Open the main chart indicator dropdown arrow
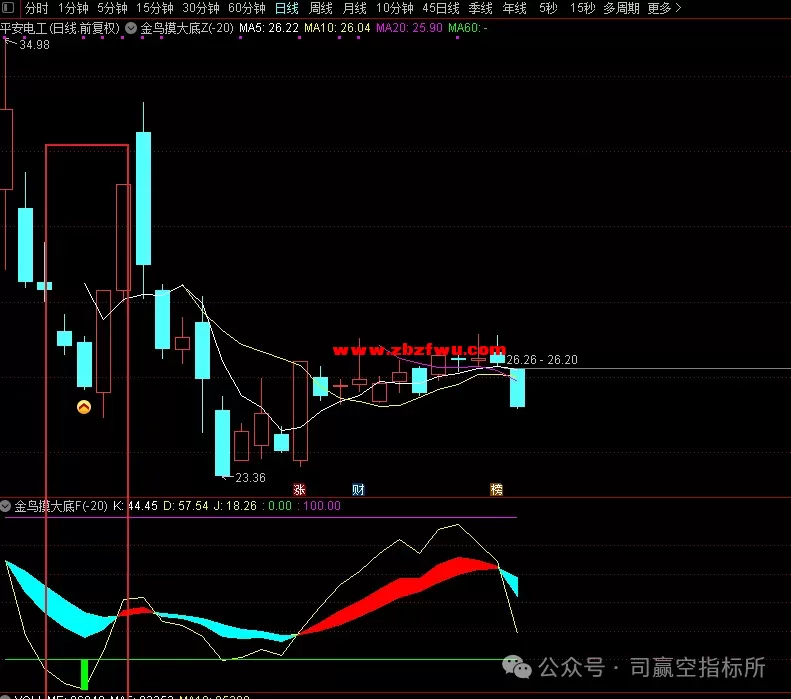The width and height of the screenshot is (791, 699). [x=131, y=28]
